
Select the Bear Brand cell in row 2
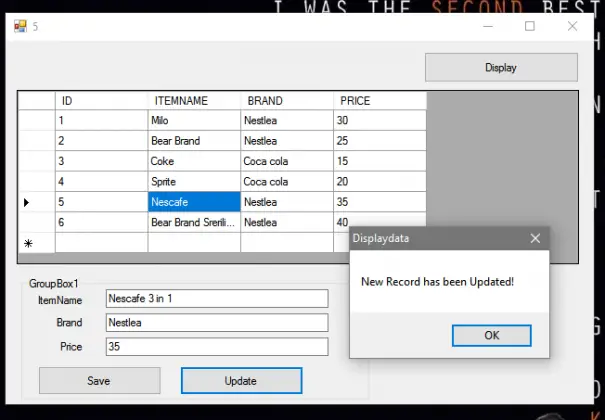coord(194,141)
